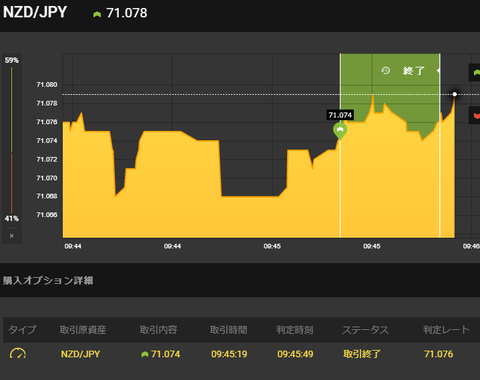Click the expiry time 09:45:49

point(295,354)
